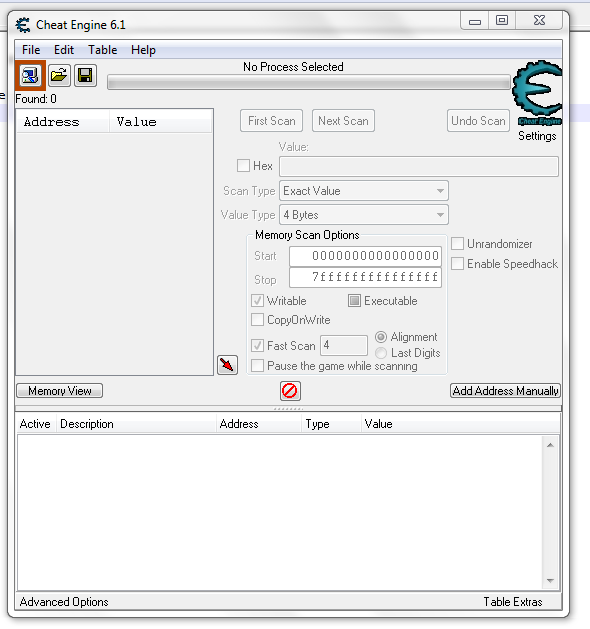
Task: Open Memory View
Action: pos(60,391)
